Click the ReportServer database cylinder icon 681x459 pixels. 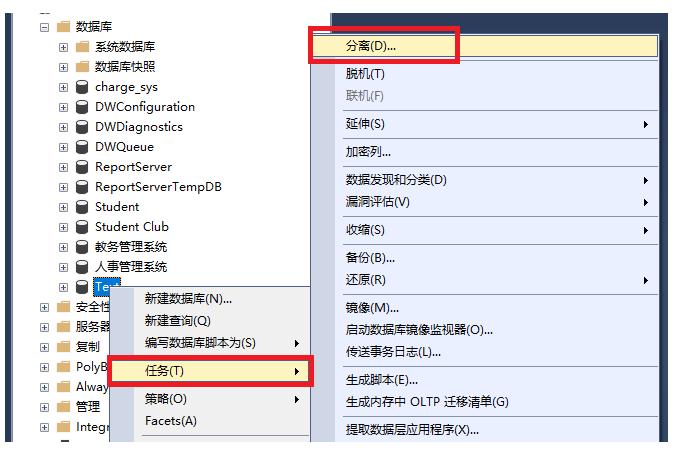tap(82, 167)
